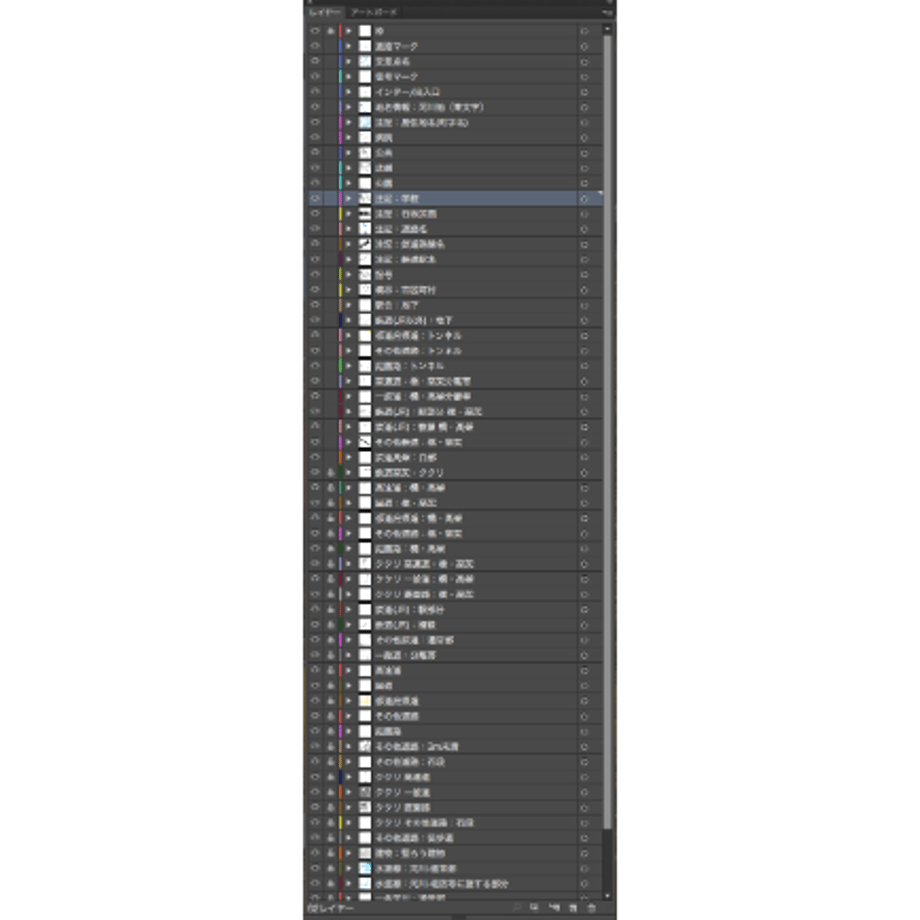
Task: Unlock the その他道路：徒歩道 layer via lock icon
Action: point(331,838)
